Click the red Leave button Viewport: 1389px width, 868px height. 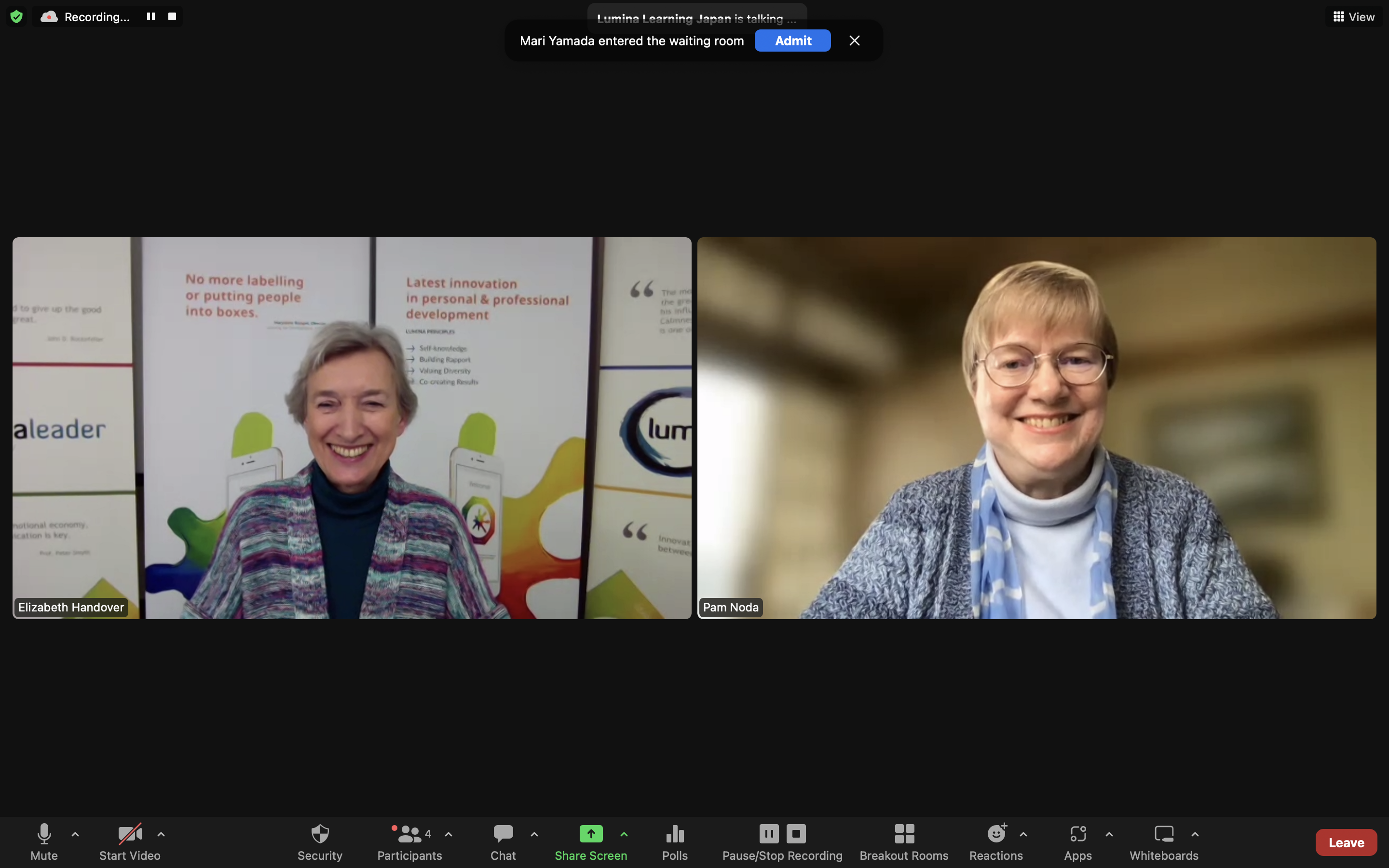(1346, 842)
